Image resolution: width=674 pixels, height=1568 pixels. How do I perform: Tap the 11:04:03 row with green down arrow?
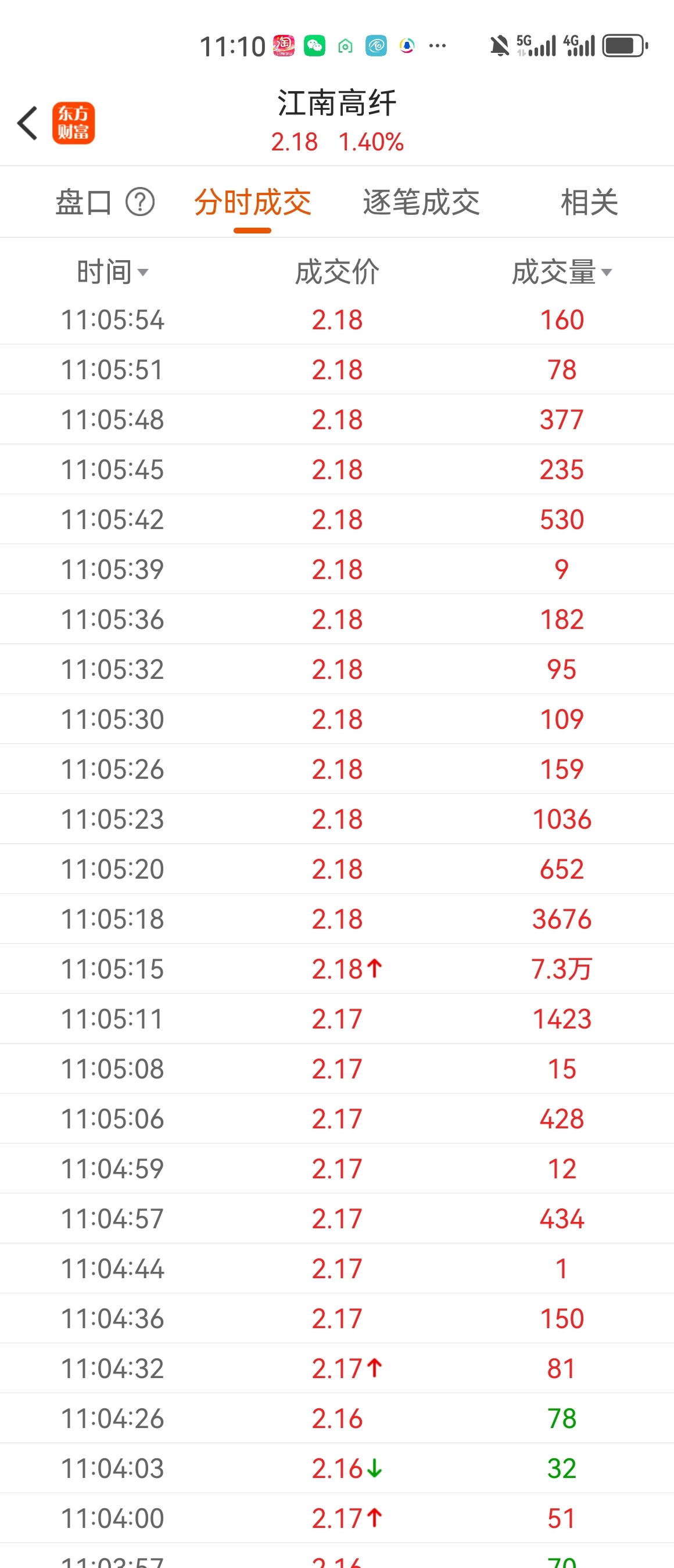coord(336,1468)
